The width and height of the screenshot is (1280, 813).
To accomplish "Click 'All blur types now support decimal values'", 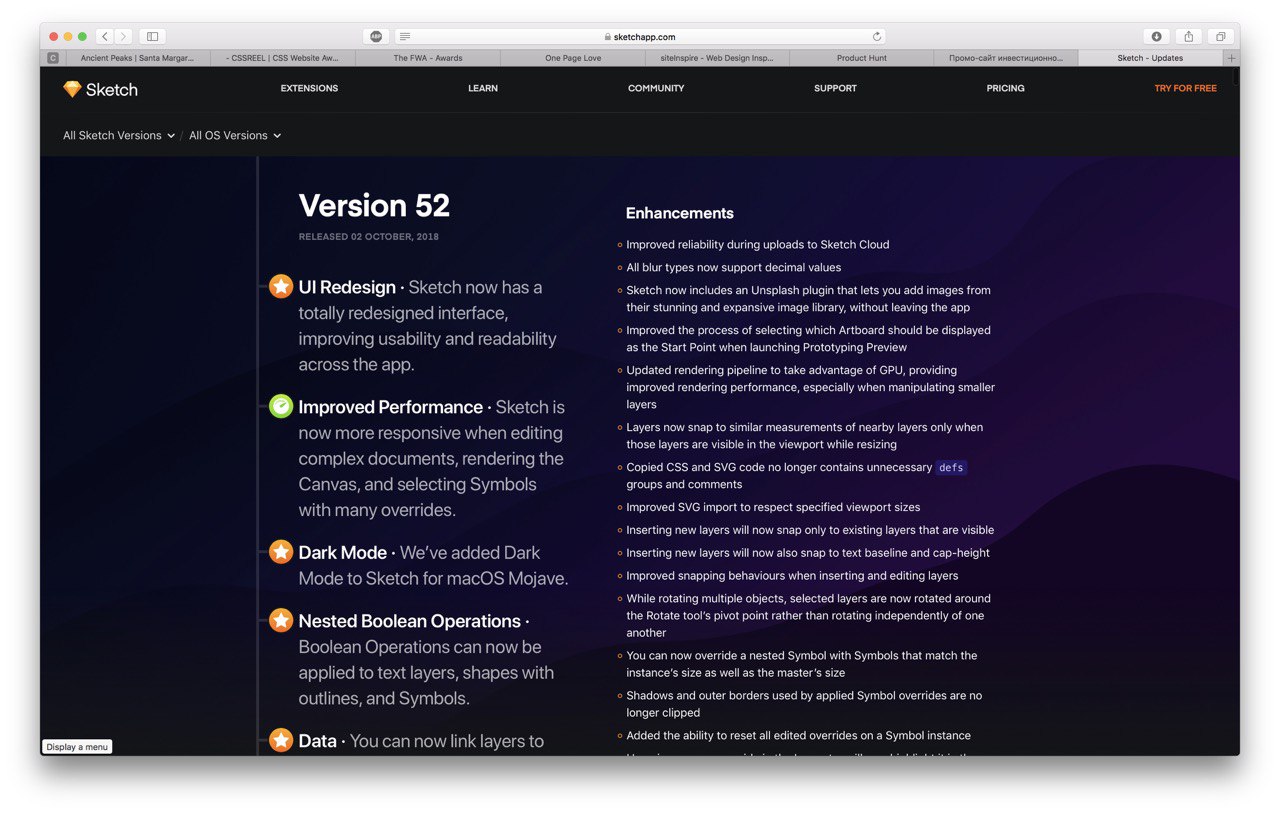I will coord(733,267).
